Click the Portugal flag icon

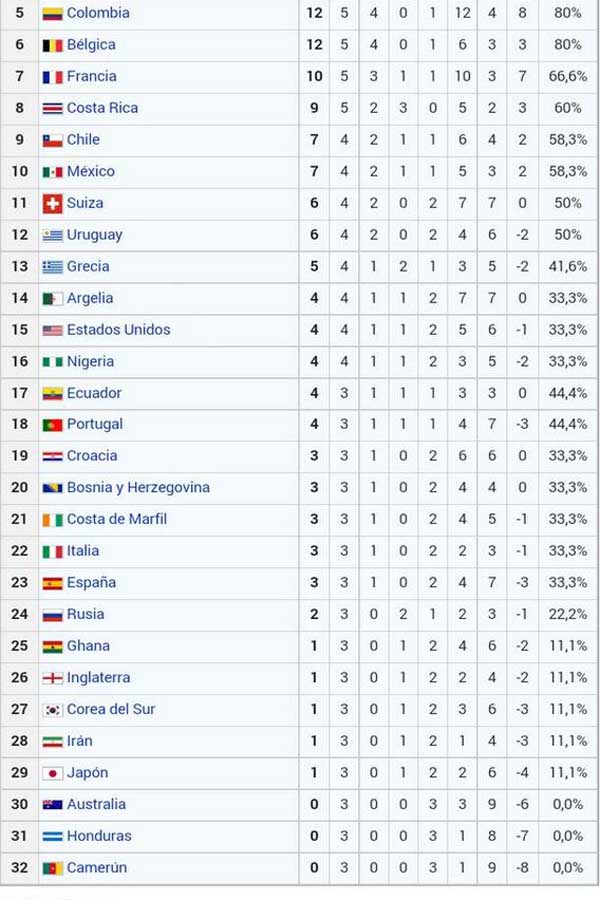(x=52, y=425)
